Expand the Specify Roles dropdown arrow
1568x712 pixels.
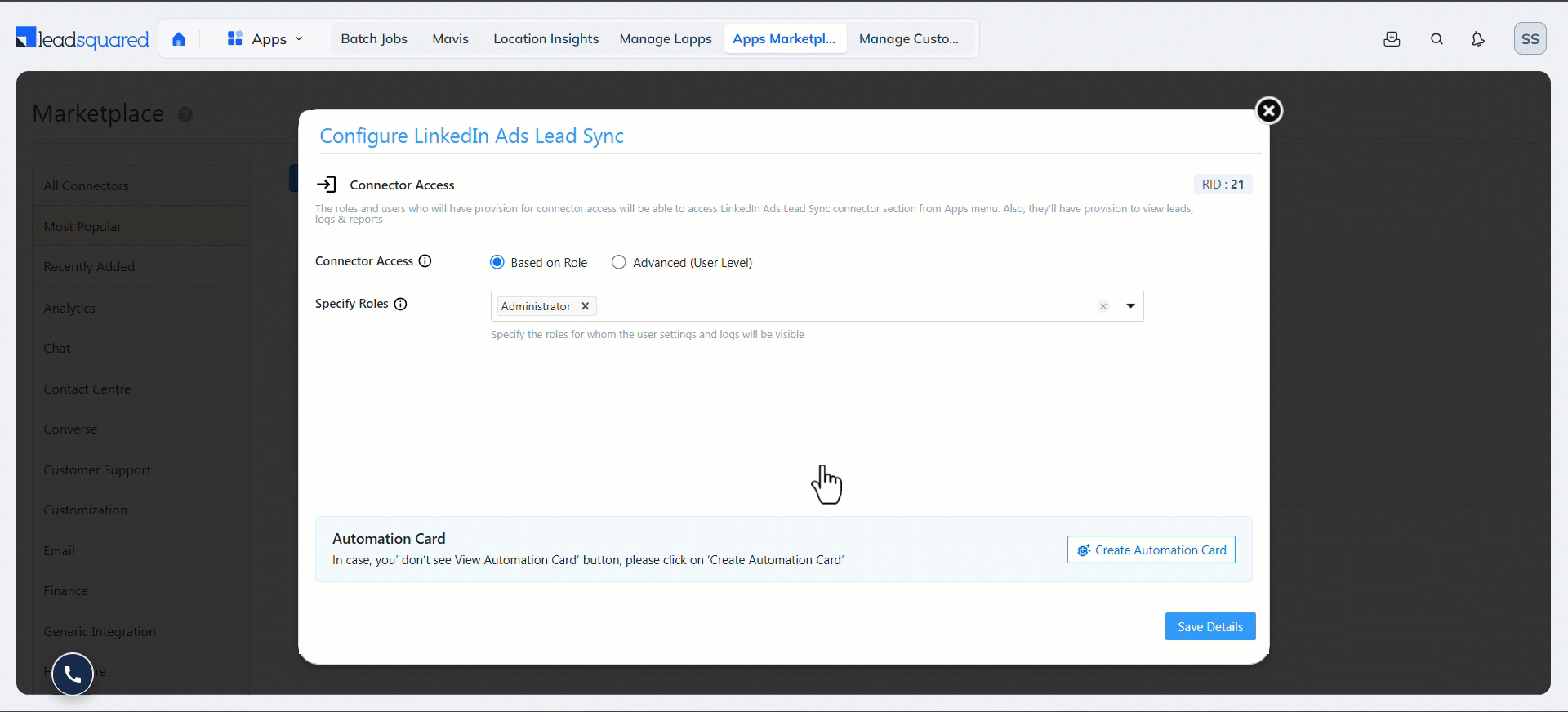[x=1131, y=306]
